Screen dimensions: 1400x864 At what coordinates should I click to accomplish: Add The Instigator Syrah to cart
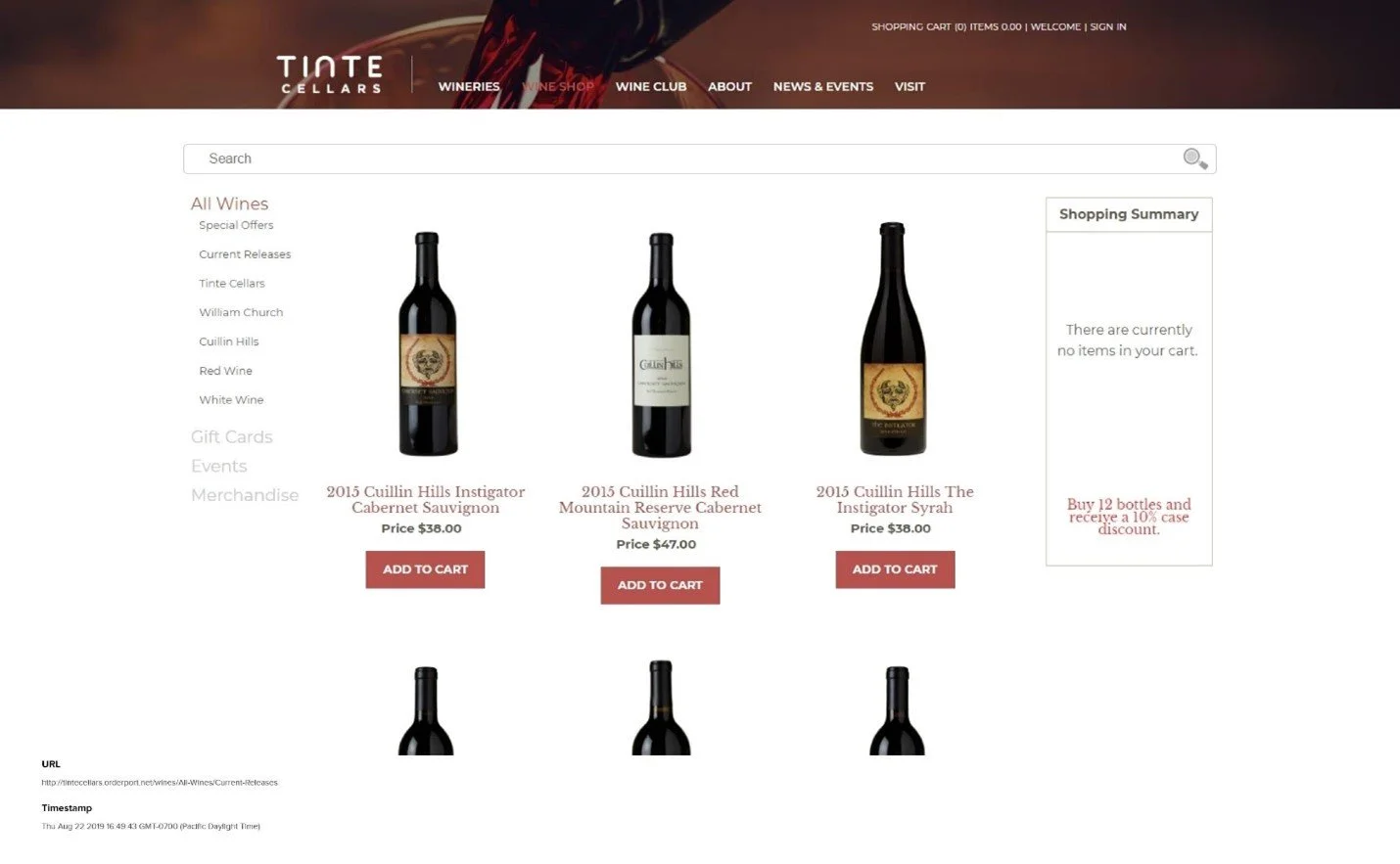[x=895, y=569]
